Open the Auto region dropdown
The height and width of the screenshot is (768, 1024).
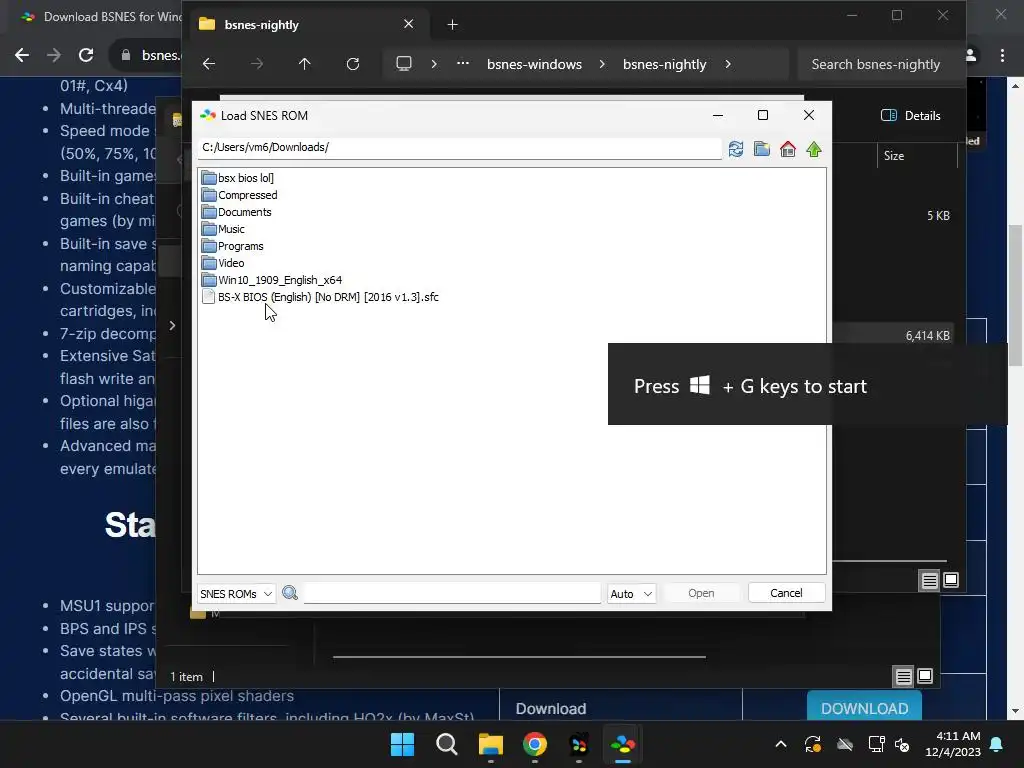(x=631, y=594)
